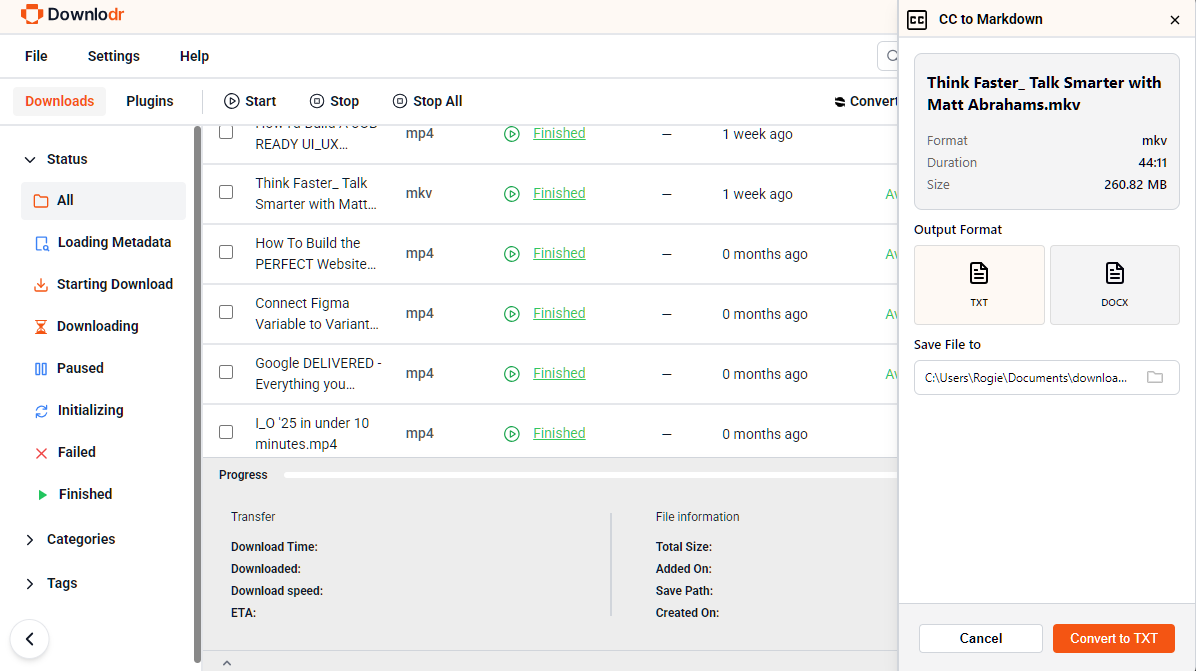Show Paused downloads
This screenshot has height=671, width=1196.
click(80, 368)
